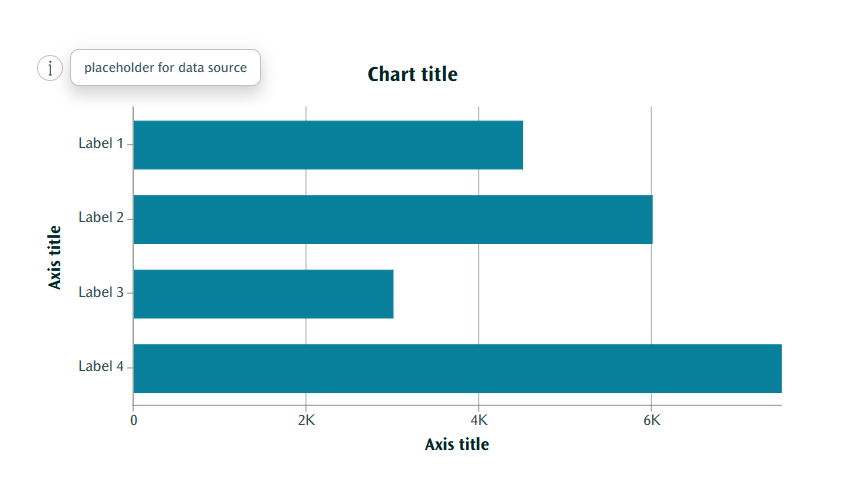Click the horizontal Axis title
Image resolution: width=848 pixels, height=494 pixels.
(457, 444)
